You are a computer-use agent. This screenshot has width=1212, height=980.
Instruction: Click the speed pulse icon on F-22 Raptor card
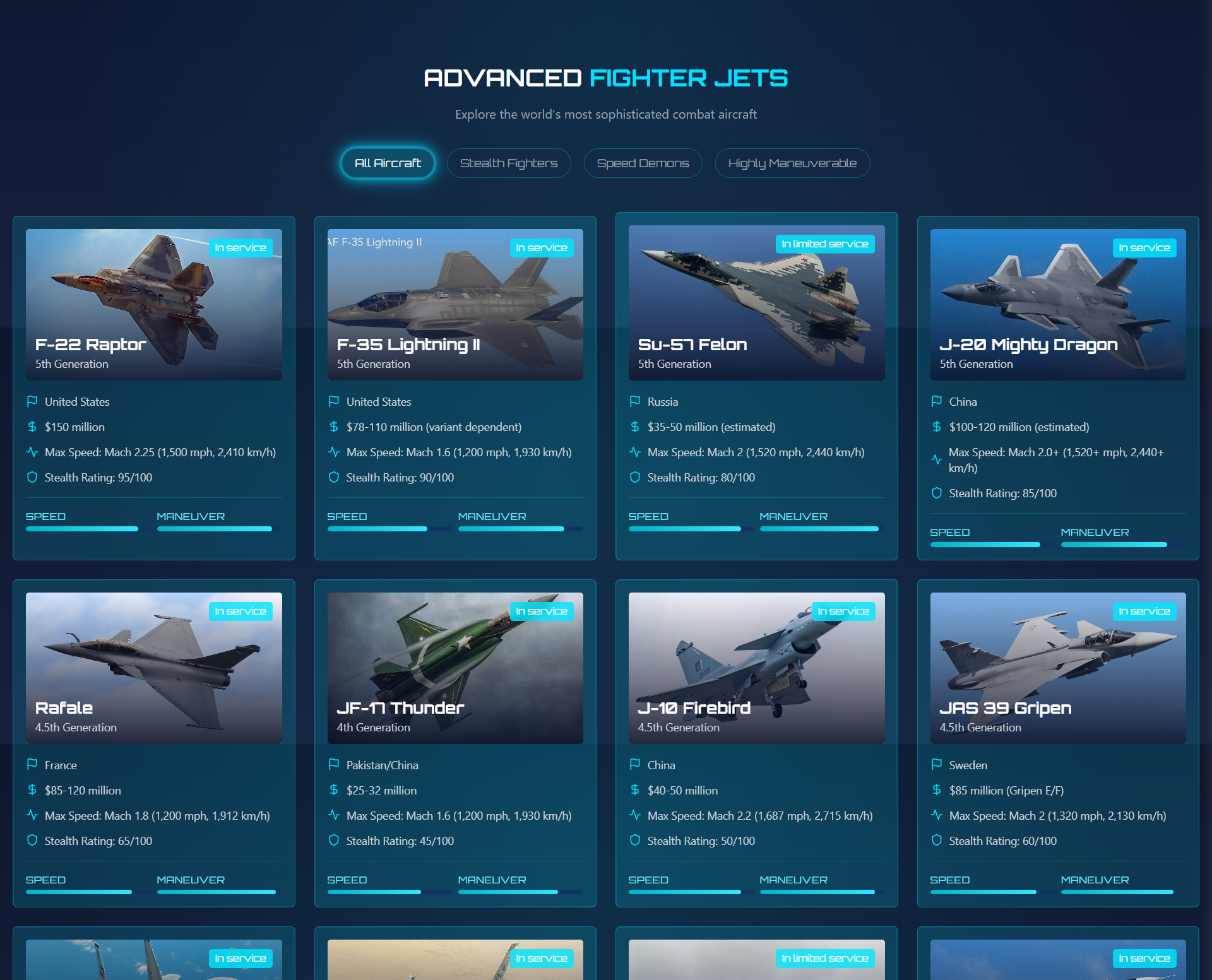32,452
